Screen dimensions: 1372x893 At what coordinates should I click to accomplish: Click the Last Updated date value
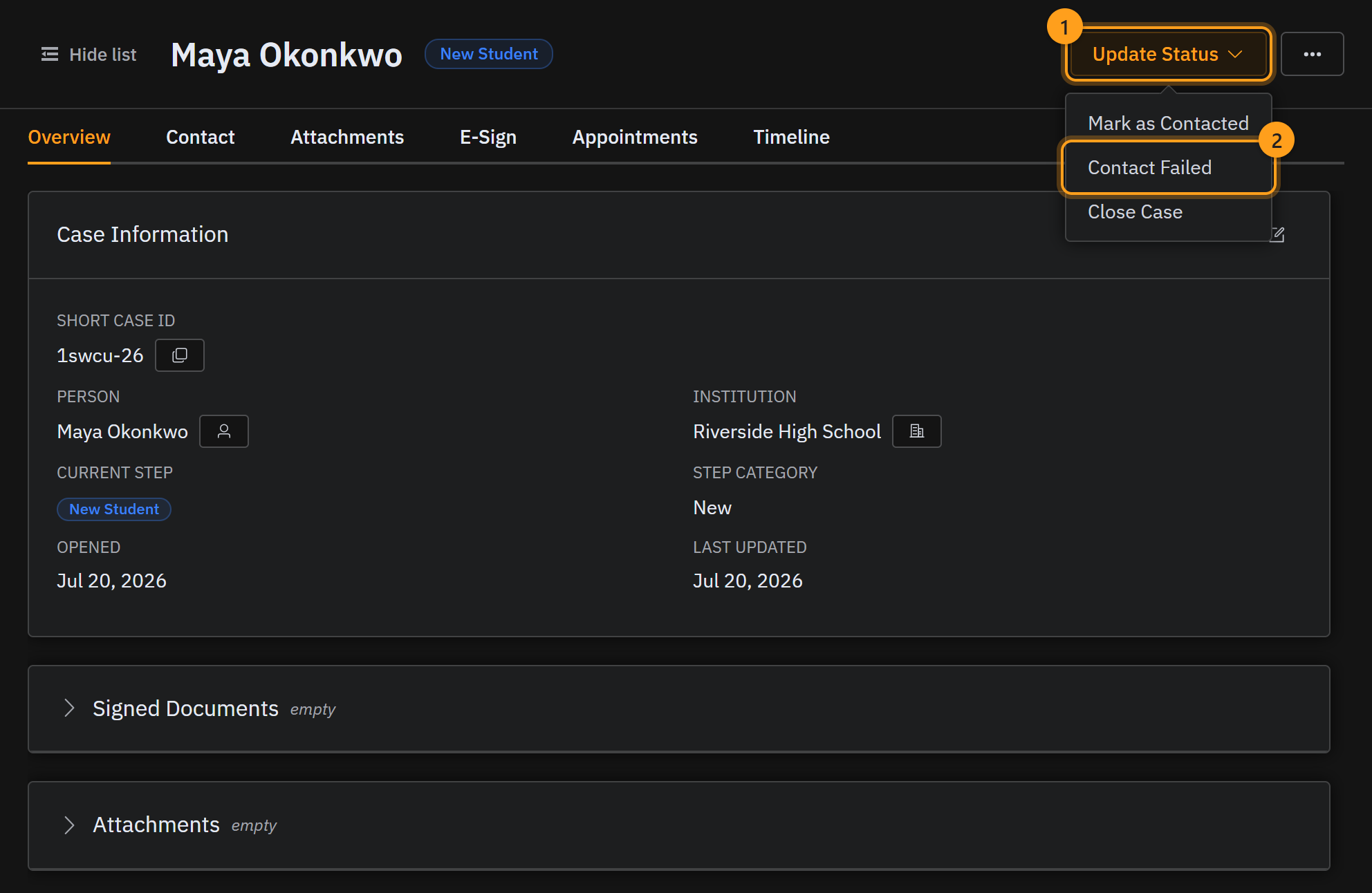click(748, 581)
